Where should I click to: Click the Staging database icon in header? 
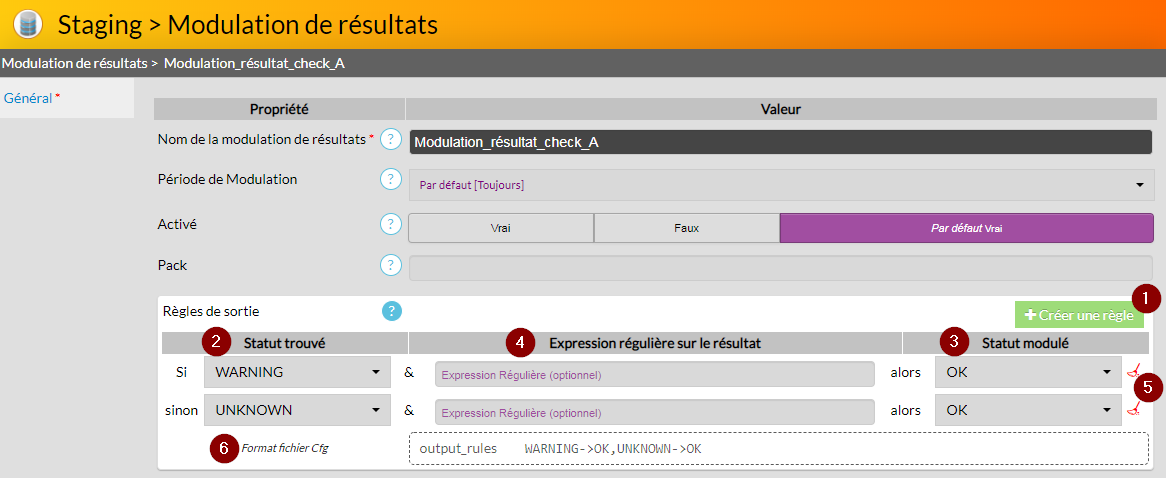(27, 24)
